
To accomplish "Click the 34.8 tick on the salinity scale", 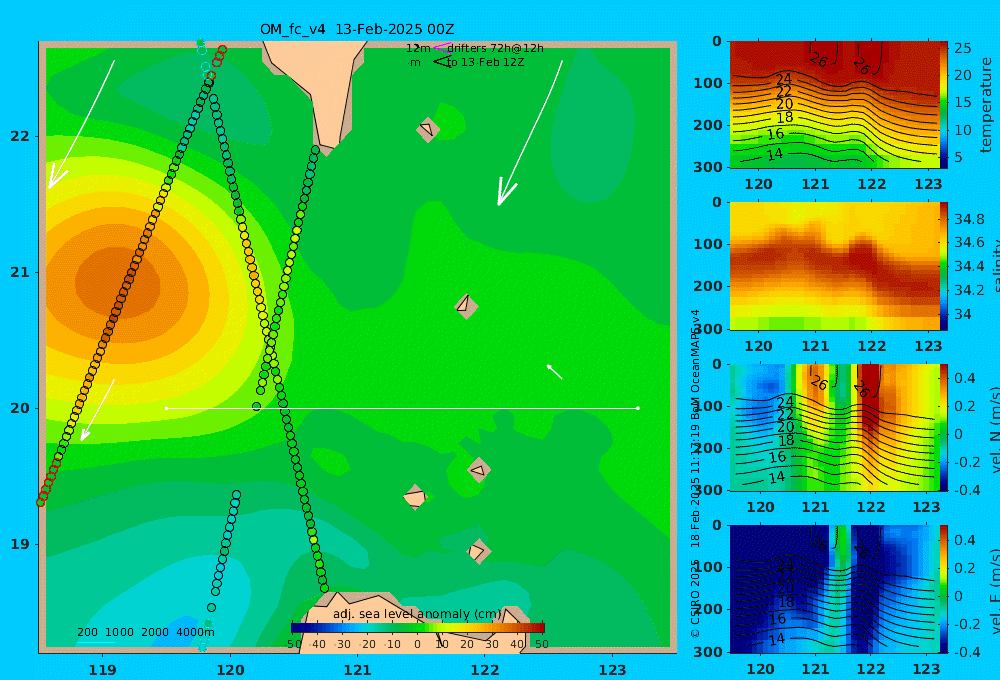I will coord(969,219).
